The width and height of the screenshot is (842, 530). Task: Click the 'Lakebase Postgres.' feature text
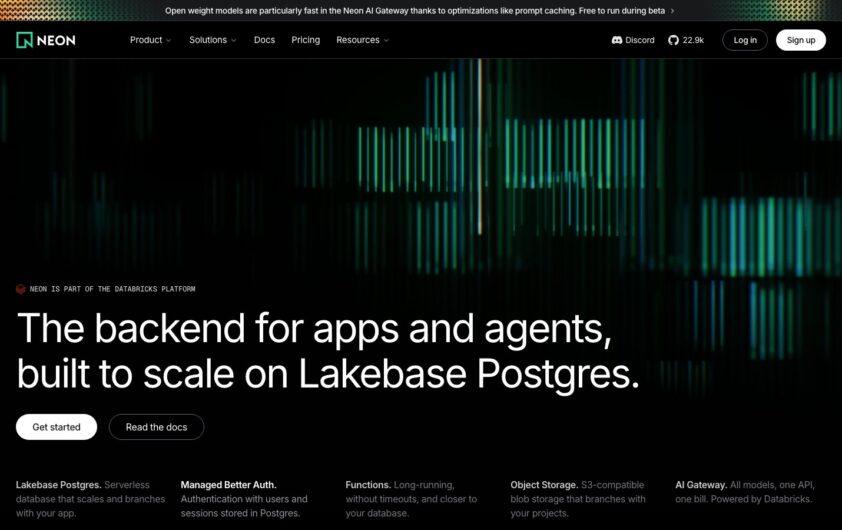(x=59, y=485)
